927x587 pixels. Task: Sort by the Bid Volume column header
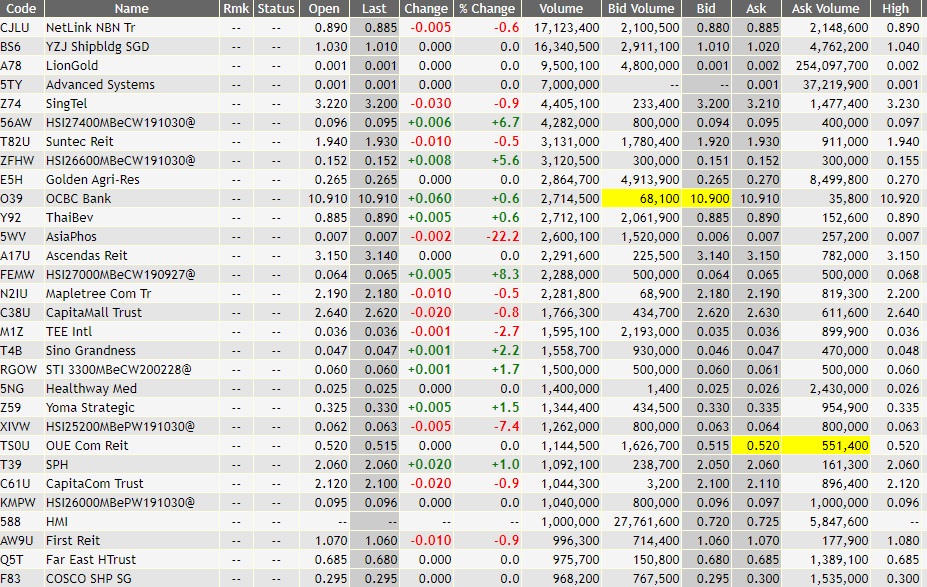641,8
